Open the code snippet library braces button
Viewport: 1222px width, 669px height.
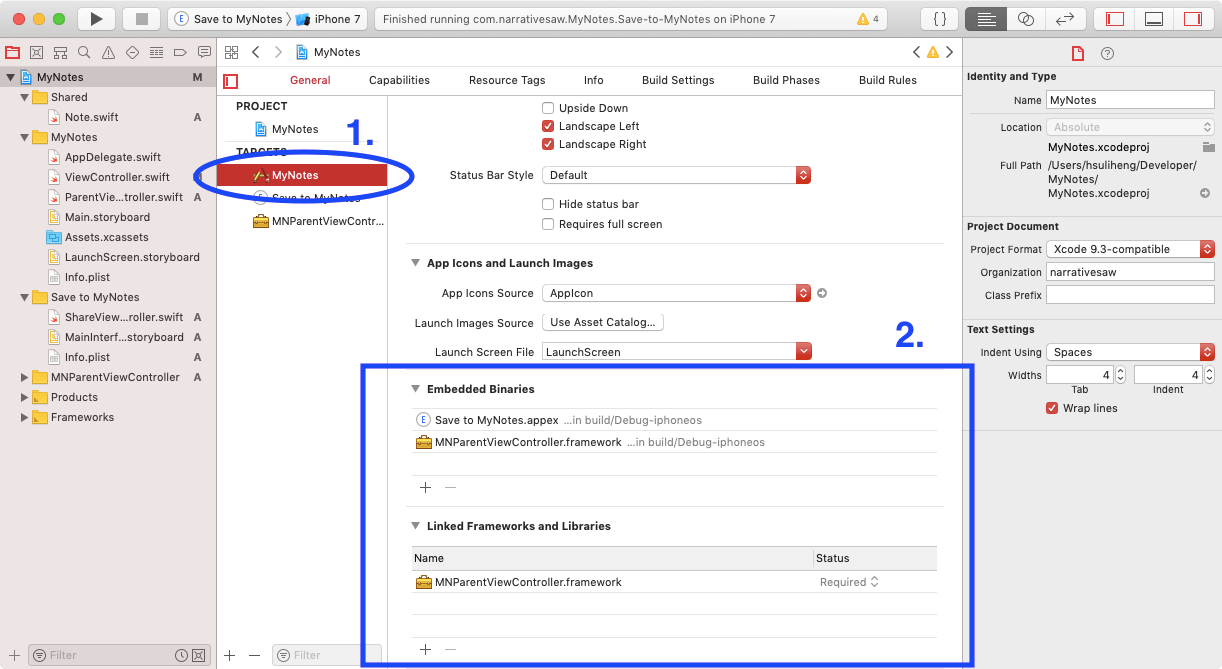click(x=940, y=19)
